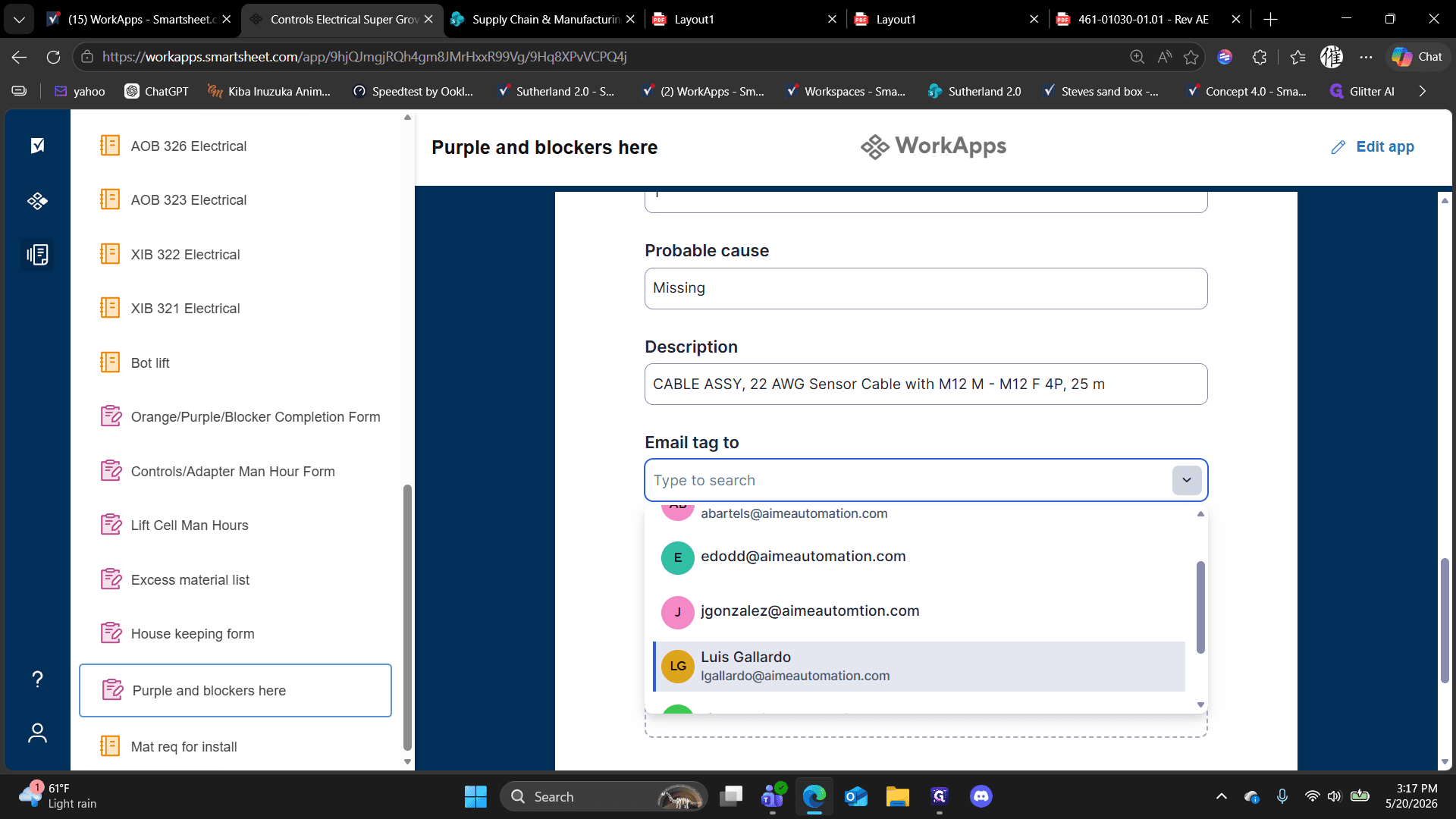Choose Luis Gallardo in the contact list
This screenshot has height=819, width=1456.
[x=919, y=667]
